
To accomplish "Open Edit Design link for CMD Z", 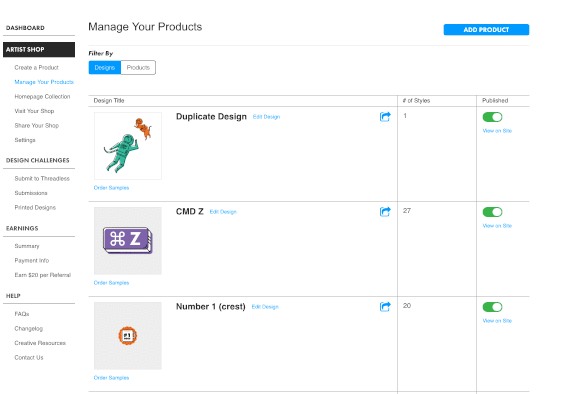I will coord(223,212).
